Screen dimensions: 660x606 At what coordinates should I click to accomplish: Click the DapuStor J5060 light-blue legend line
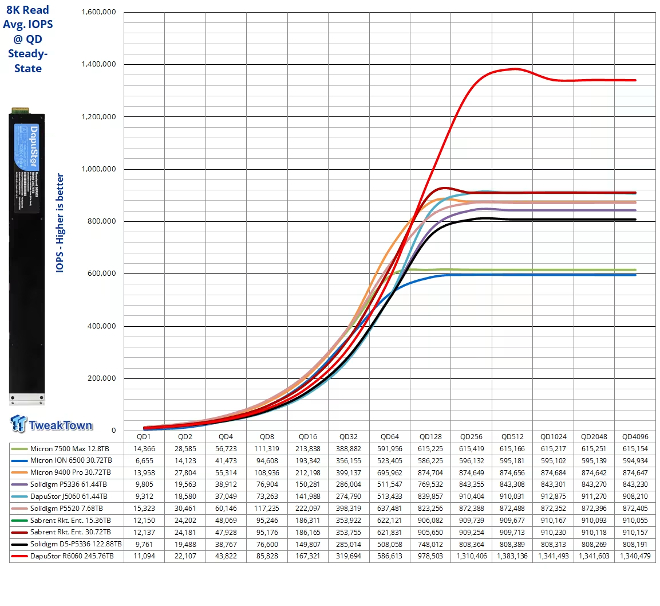[19, 497]
